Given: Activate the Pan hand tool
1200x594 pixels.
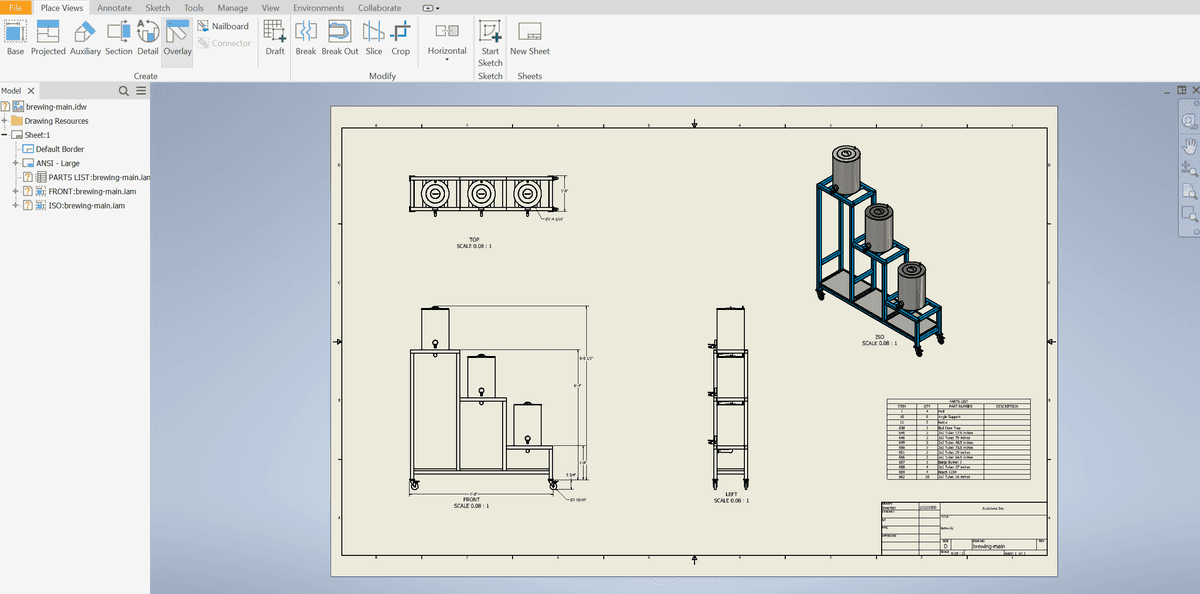Looking at the screenshot, I should (1189, 145).
